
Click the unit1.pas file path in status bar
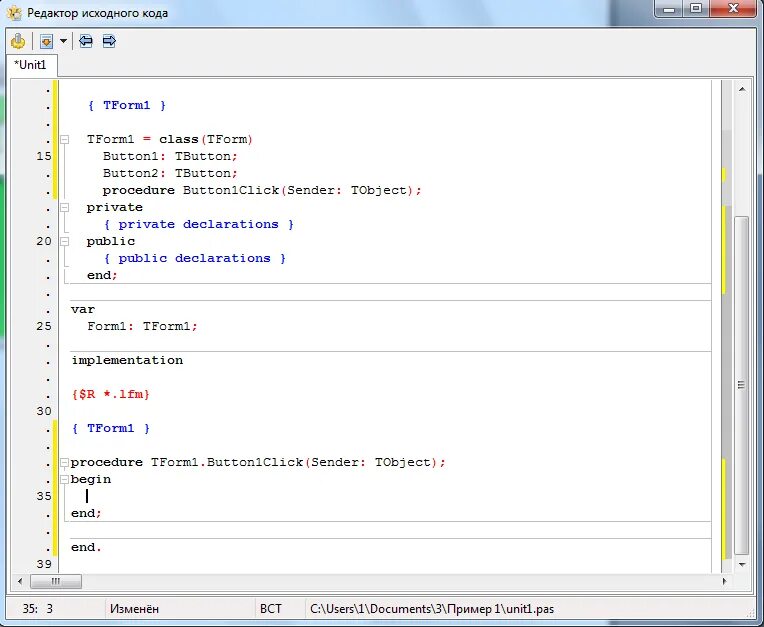point(432,609)
